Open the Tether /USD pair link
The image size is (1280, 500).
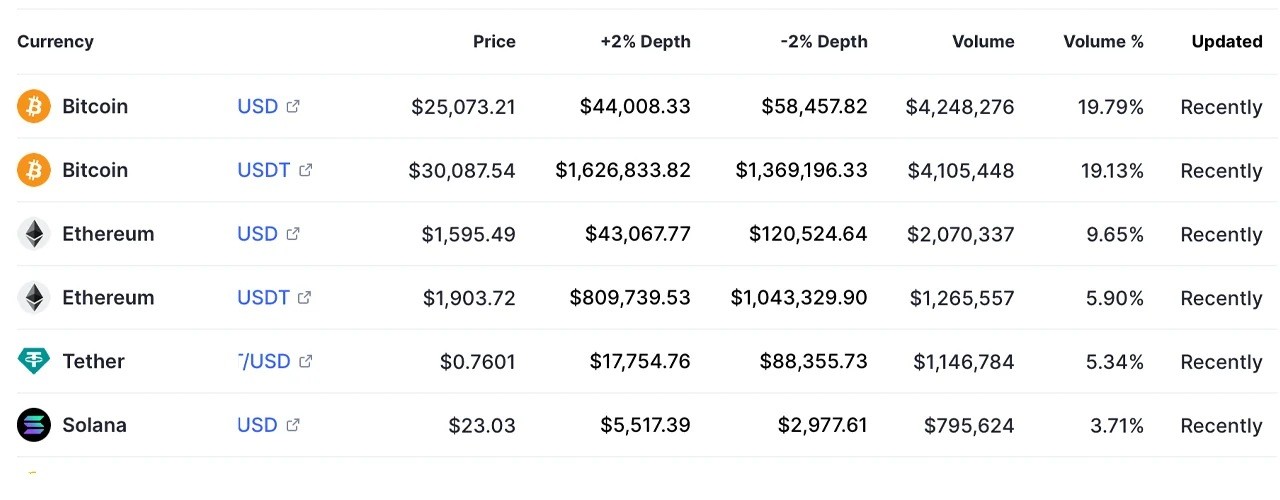pos(265,361)
